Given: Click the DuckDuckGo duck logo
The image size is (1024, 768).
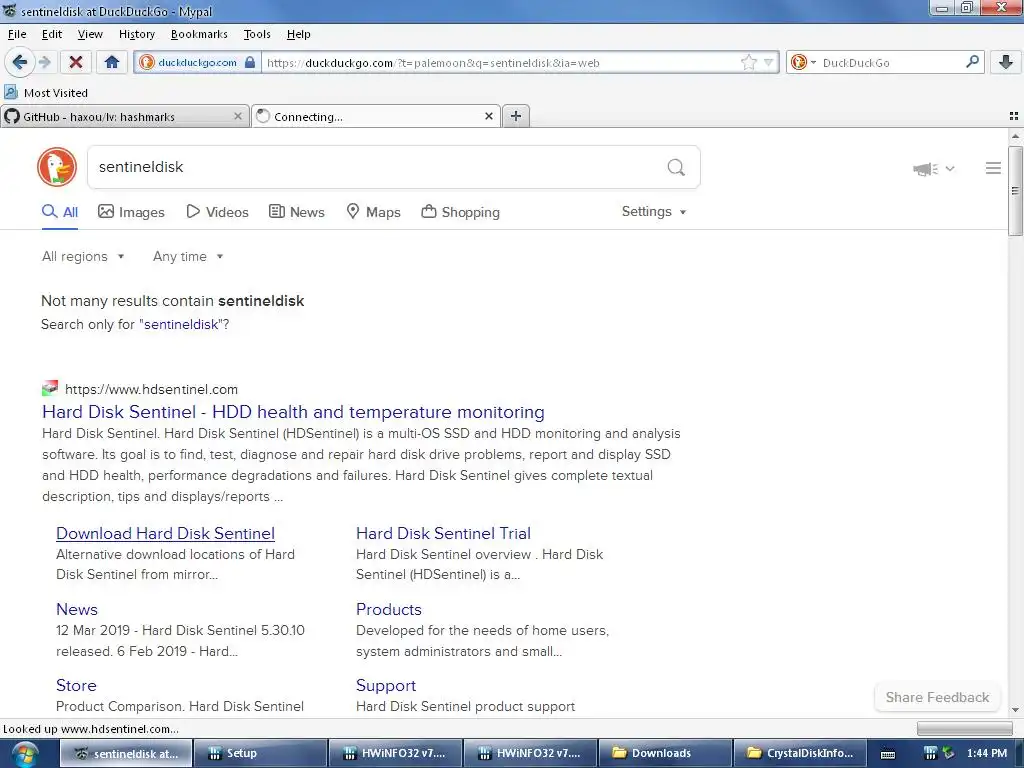Looking at the screenshot, I should (57, 167).
